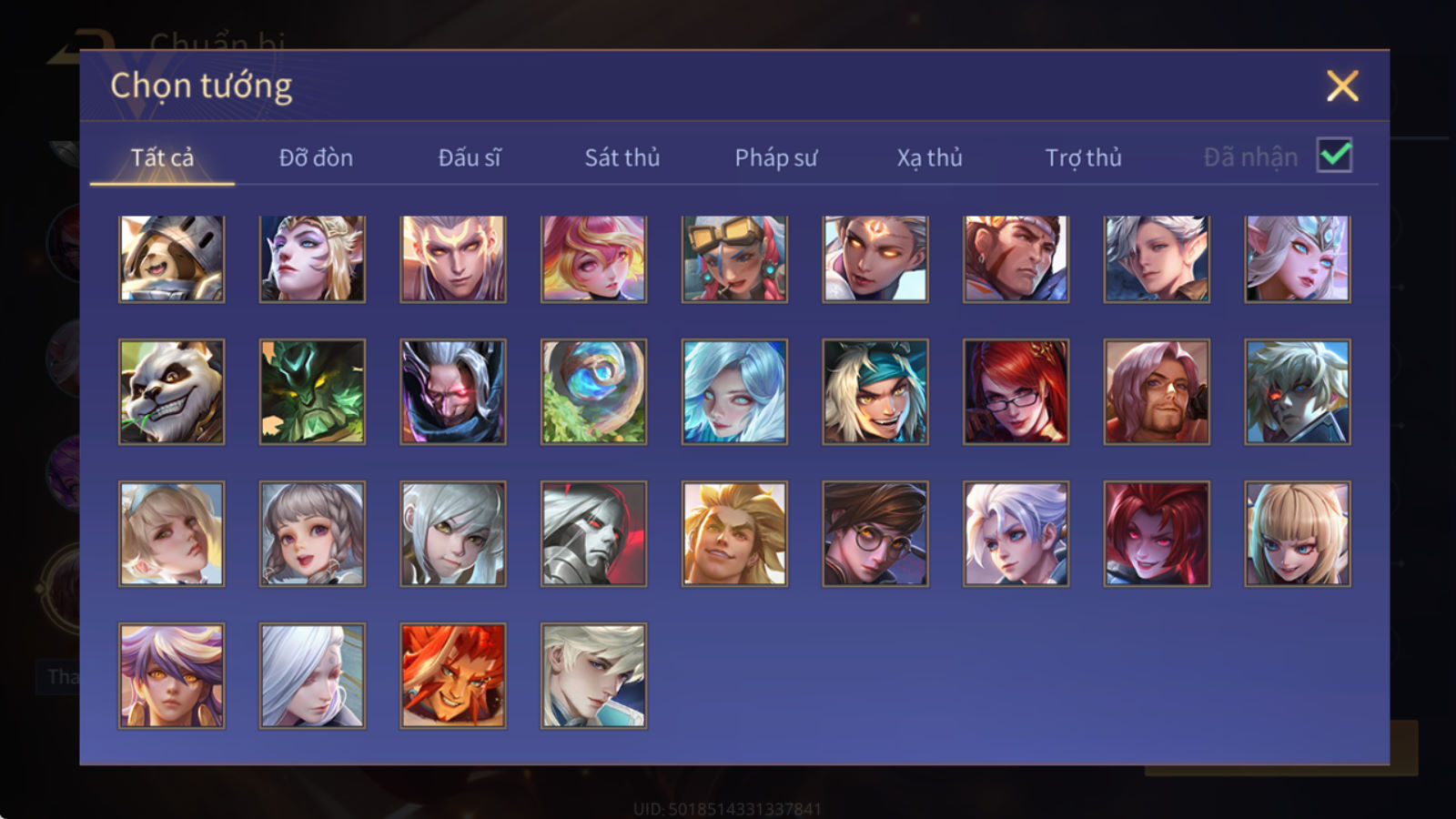Image resolution: width=1456 pixels, height=819 pixels.
Task: Select the brown-haired hero with round glasses
Action: pyautogui.click(x=875, y=534)
